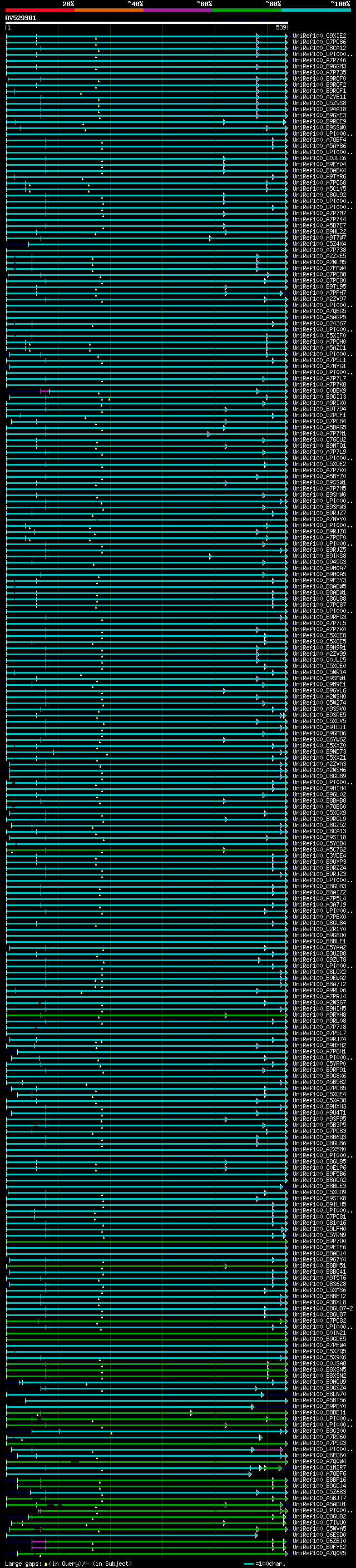Choose the UniRef100_Q2R1Y0 entry

pos(319,929)
